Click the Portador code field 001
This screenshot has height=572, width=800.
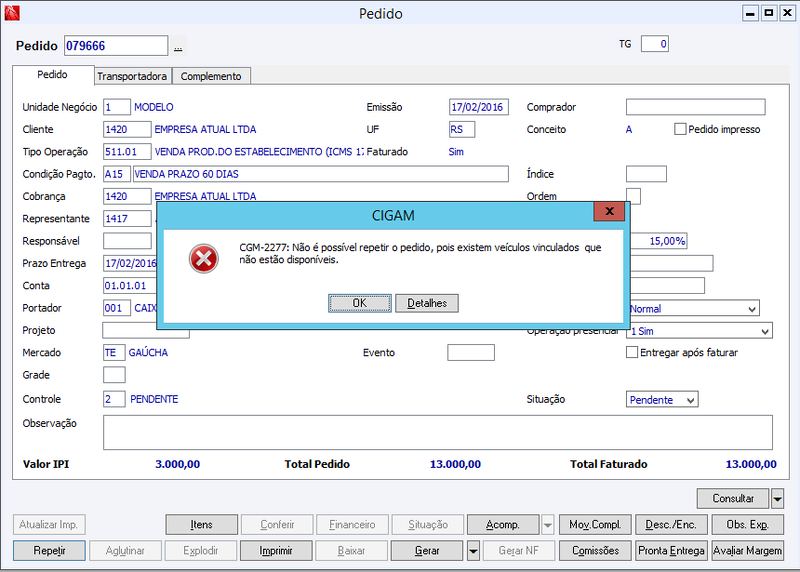coord(117,308)
